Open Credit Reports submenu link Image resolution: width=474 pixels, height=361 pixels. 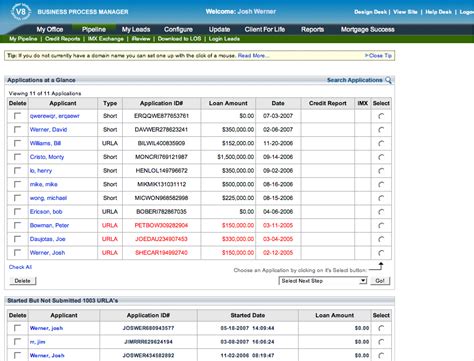pyautogui.click(x=63, y=39)
